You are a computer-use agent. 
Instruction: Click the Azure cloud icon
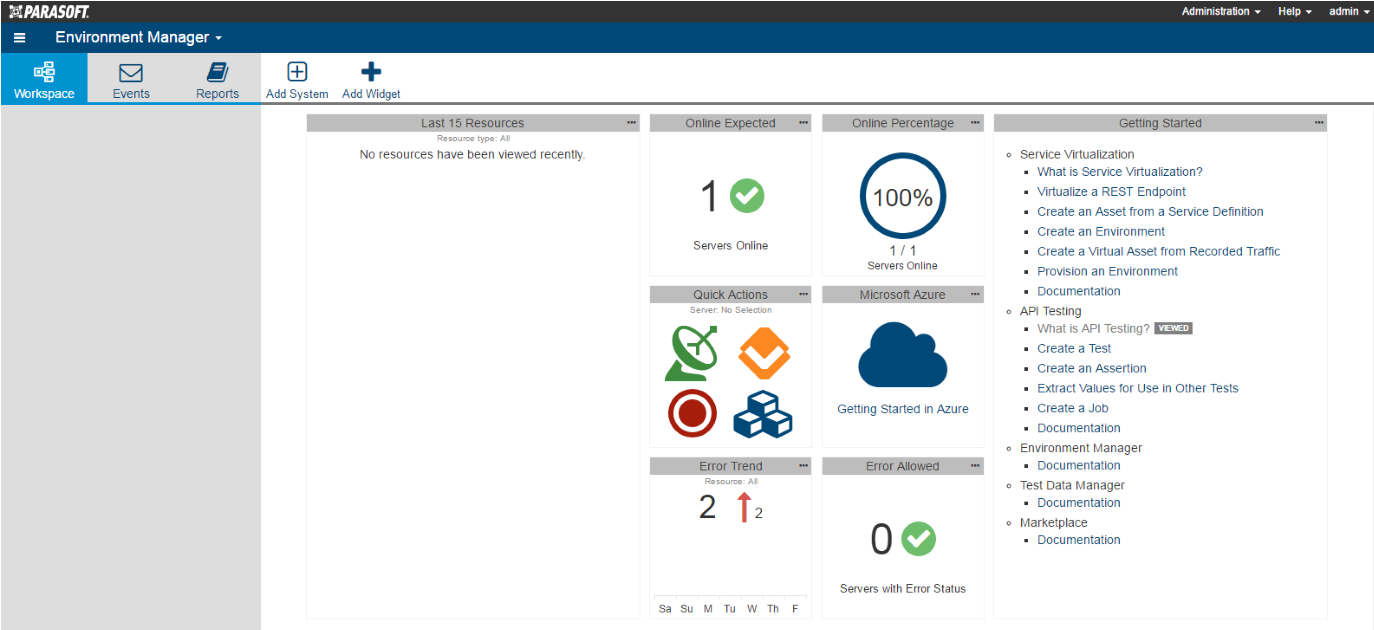point(903,355)
